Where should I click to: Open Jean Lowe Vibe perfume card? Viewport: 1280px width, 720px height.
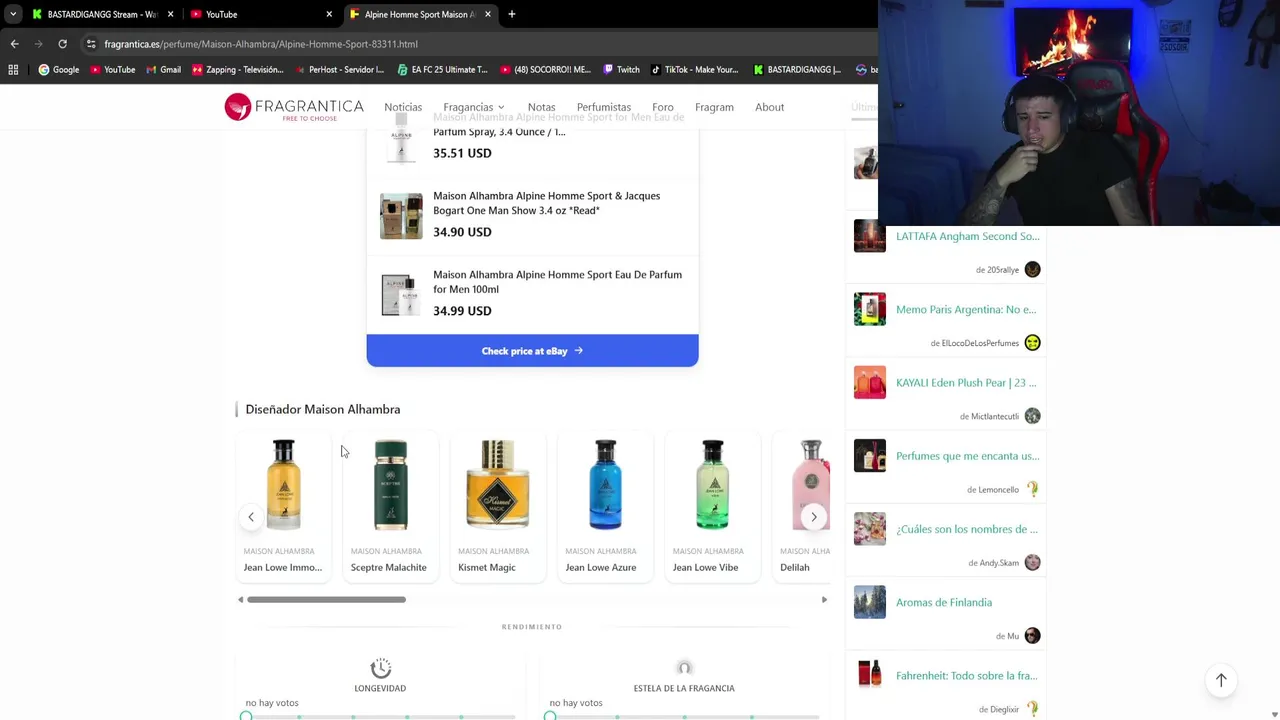click(x=712, y=507)
